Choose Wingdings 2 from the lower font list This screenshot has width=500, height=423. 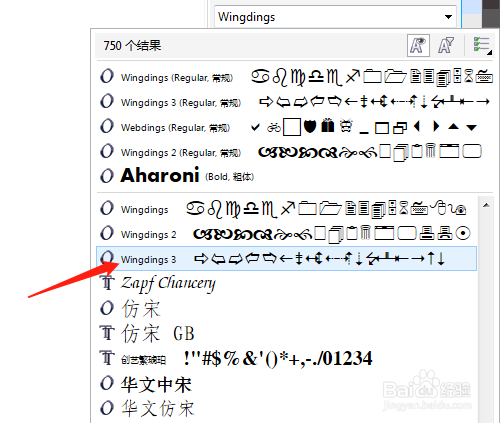[x=287, y=234]
